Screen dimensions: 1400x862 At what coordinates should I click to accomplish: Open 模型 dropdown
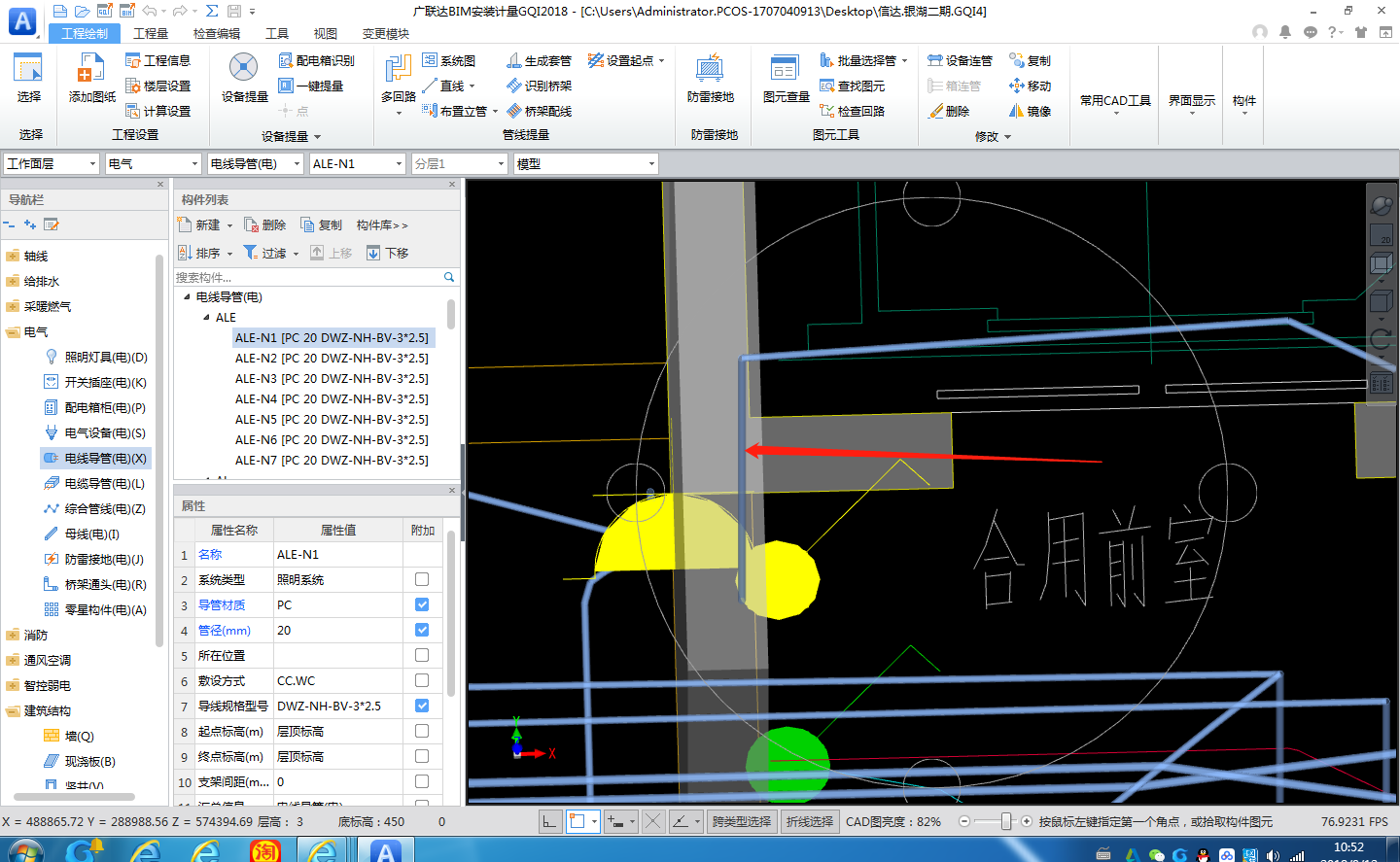coord(586,163)
